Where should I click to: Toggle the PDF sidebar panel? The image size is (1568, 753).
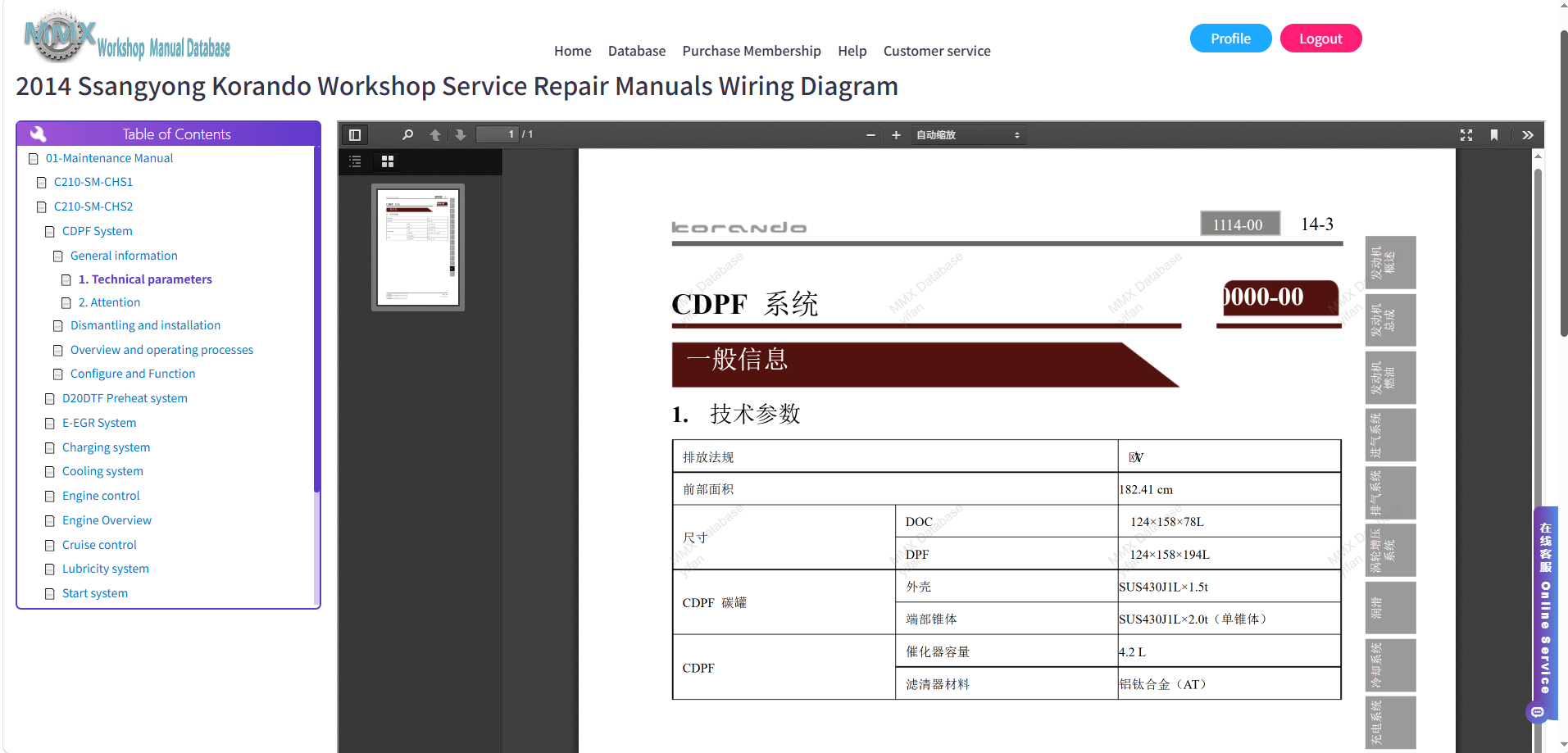(355, 134)
